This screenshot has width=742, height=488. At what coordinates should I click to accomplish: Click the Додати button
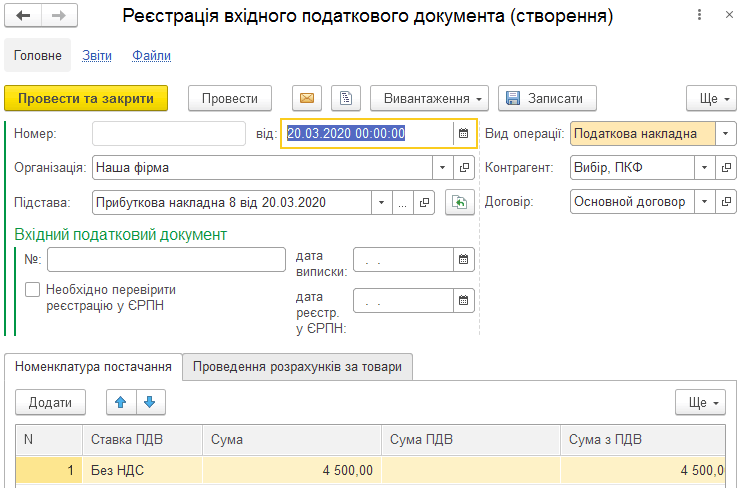tap(50, 402)
